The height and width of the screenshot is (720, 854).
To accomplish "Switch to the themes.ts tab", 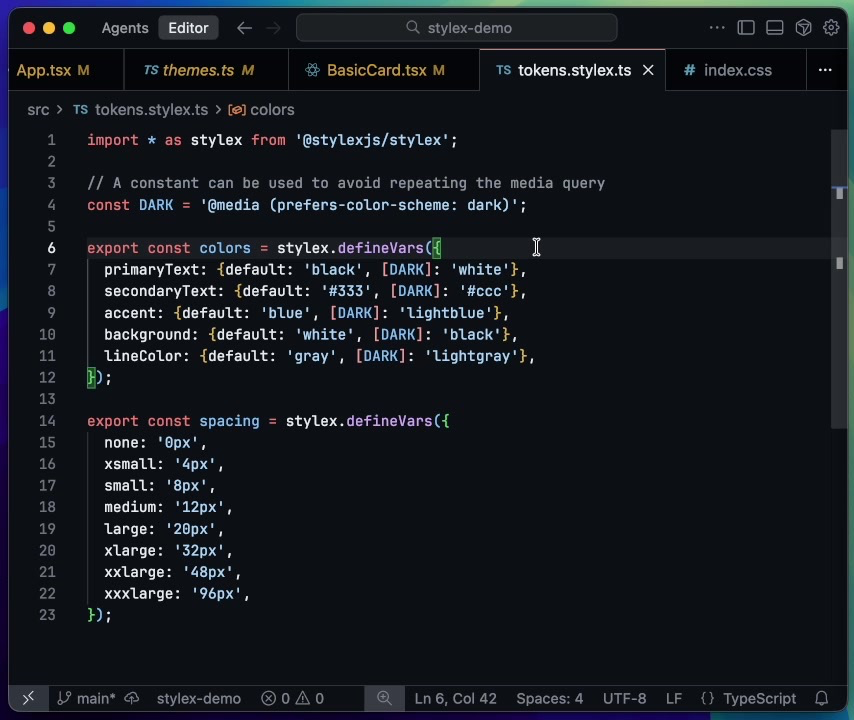I will click(x=198, y=70).
